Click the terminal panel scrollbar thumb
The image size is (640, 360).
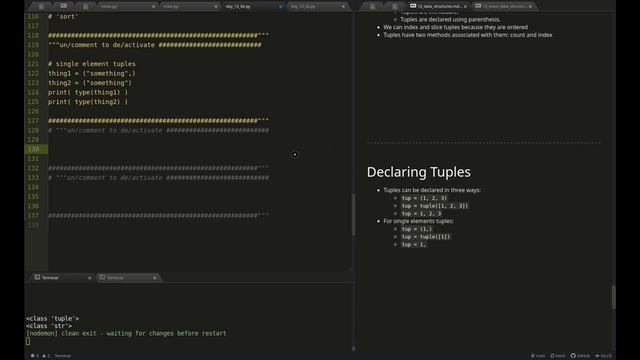(353, 349)
